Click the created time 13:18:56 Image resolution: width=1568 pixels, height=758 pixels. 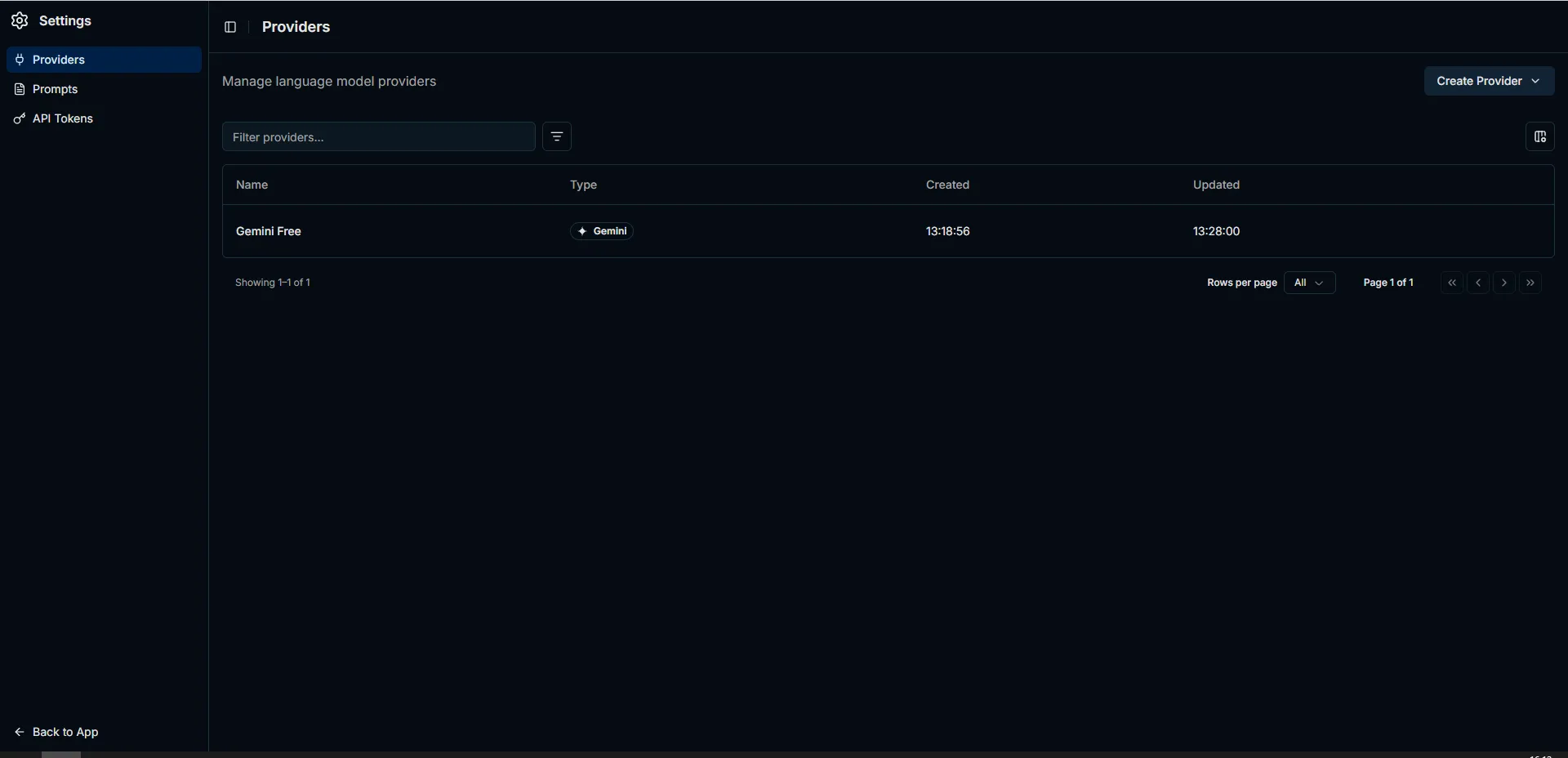coord(947,231)
